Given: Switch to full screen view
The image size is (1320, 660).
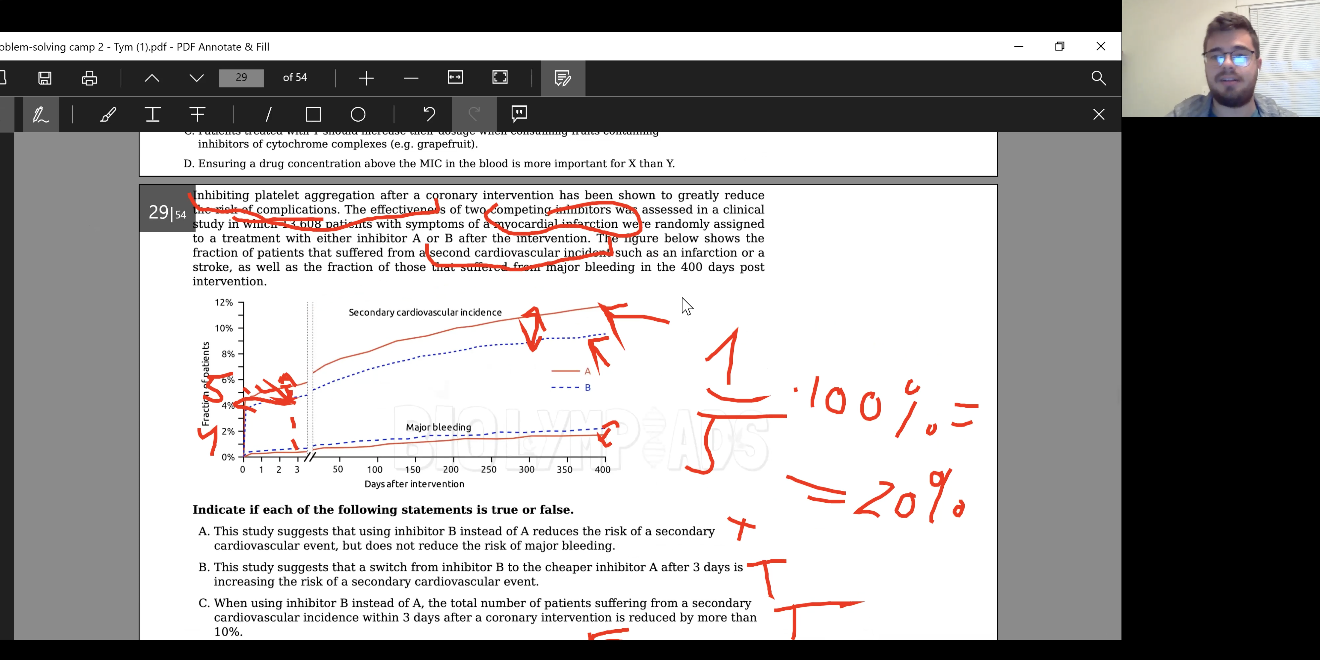Looking at the screenshot, I should pos(500,78).
